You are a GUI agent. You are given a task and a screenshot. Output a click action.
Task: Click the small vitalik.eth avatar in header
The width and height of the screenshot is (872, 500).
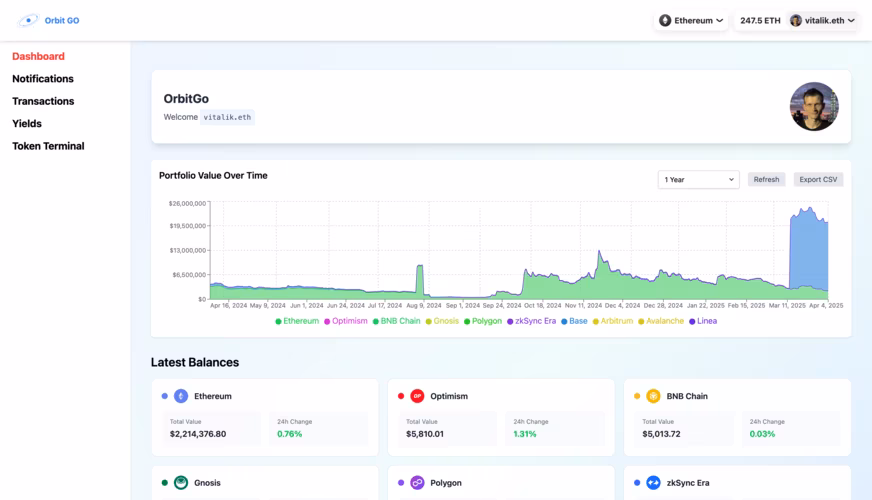click(x=796, y=21)
